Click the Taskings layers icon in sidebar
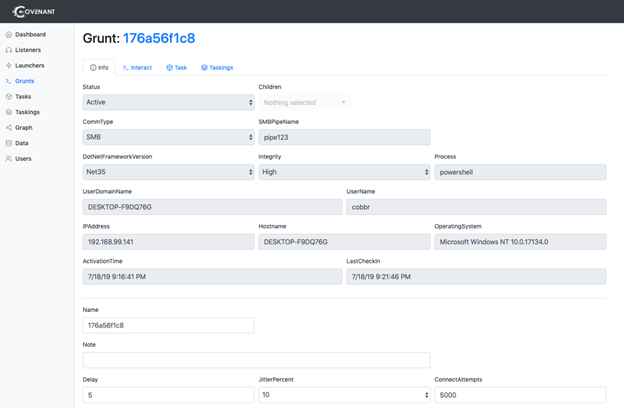Viewport: 624px width, 408px height. 9,112
